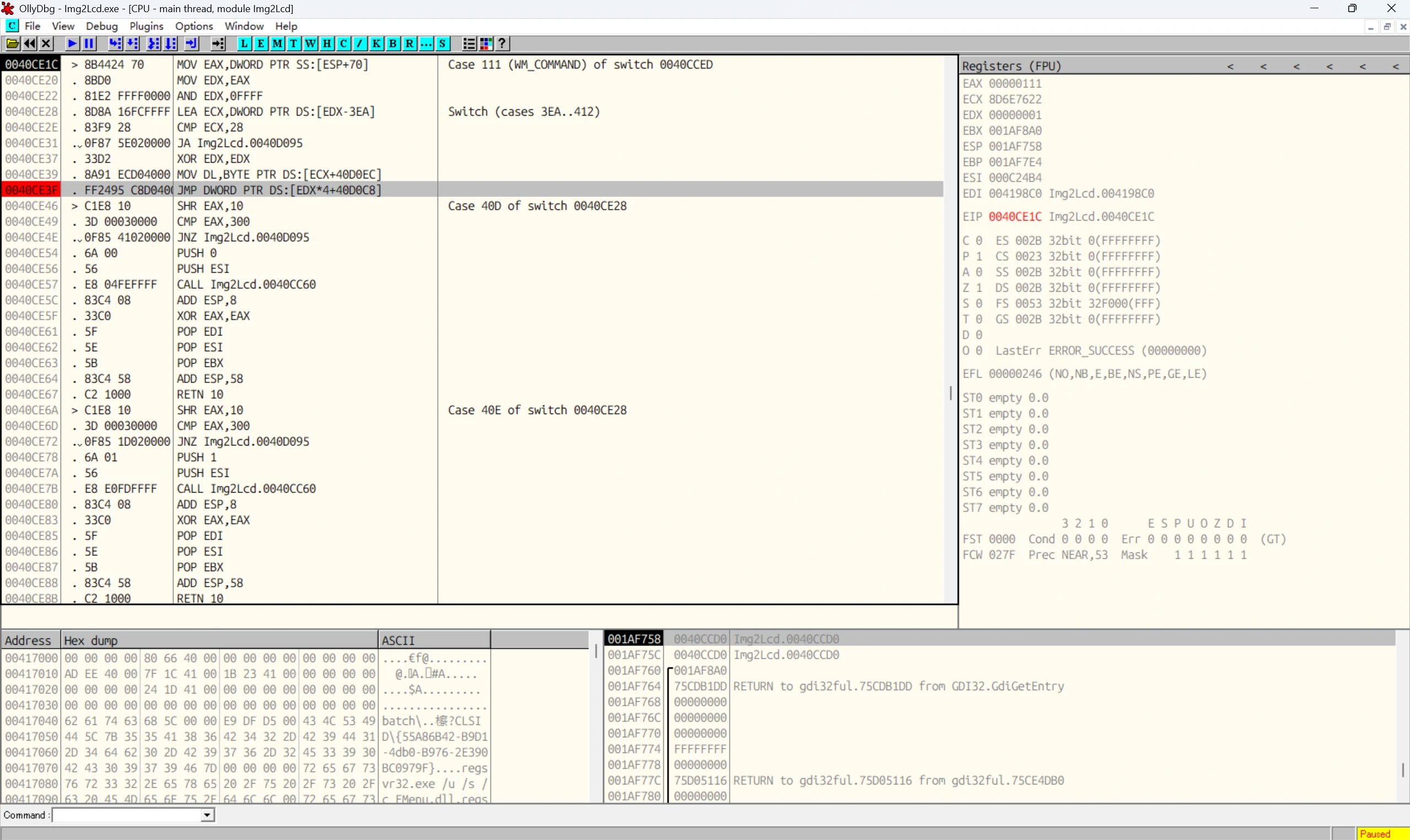Viewport: 1410px width, 840px height.
Task: Click Execute till return icon
Action: point(191,44)
